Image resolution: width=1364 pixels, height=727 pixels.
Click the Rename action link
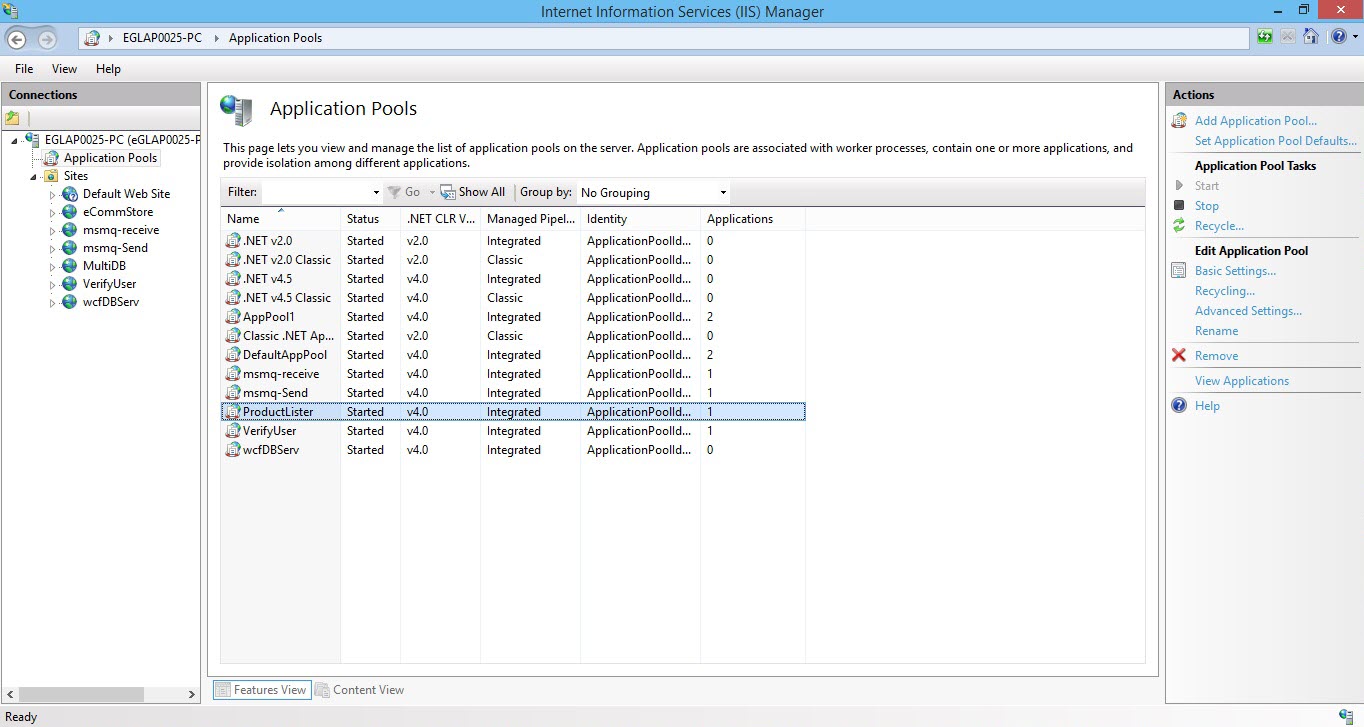click(x=1216, y=331)
